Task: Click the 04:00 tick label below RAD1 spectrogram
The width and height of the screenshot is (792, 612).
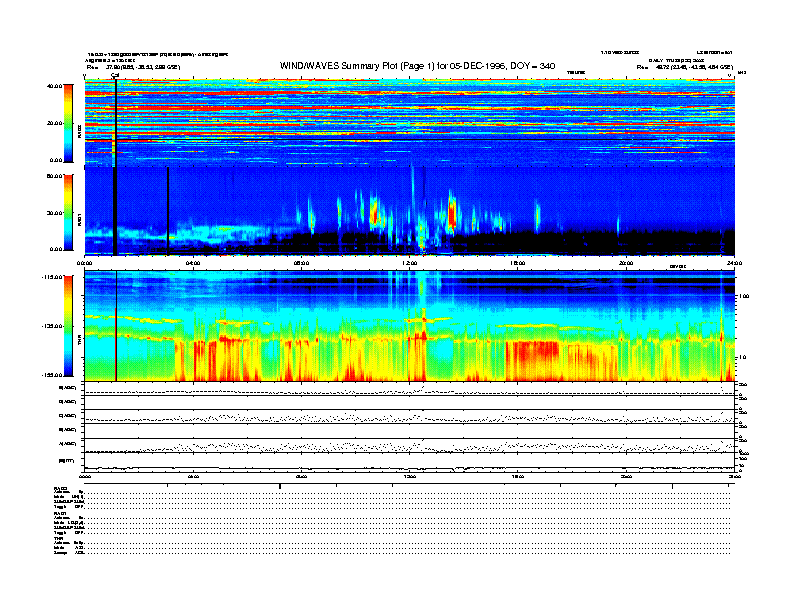Action: [193, 263]
